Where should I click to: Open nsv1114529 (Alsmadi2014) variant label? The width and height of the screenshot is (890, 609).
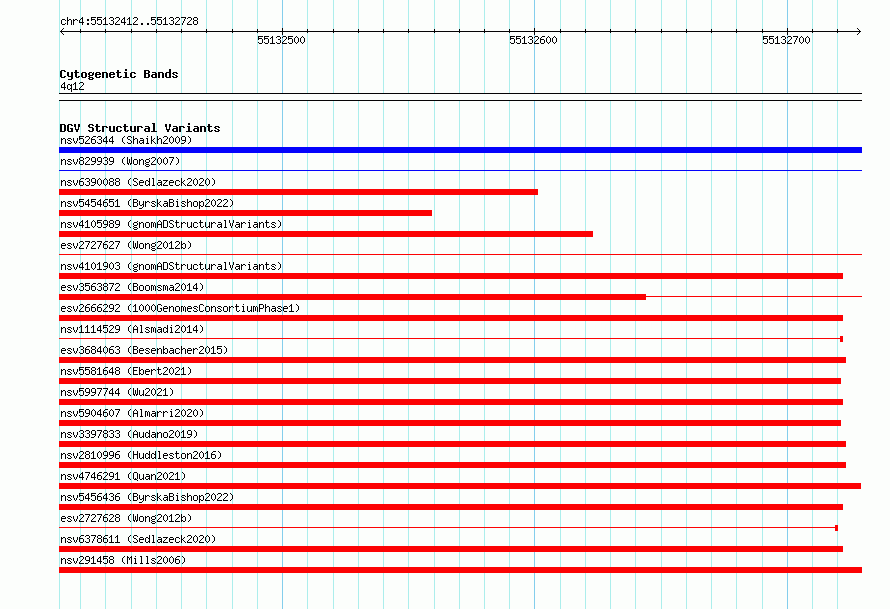(132, 329)
